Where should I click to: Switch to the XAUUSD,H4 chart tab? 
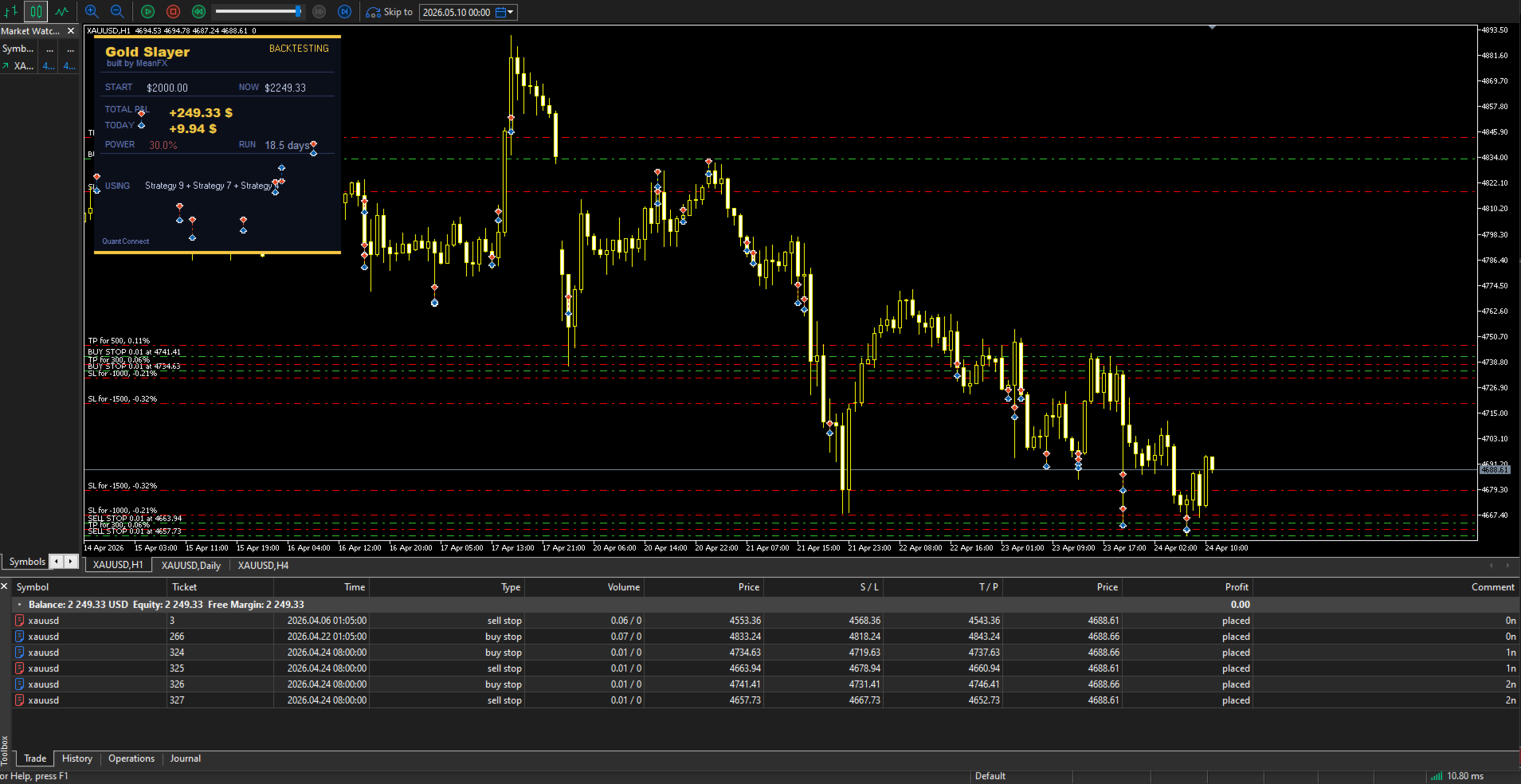(263, 565)
